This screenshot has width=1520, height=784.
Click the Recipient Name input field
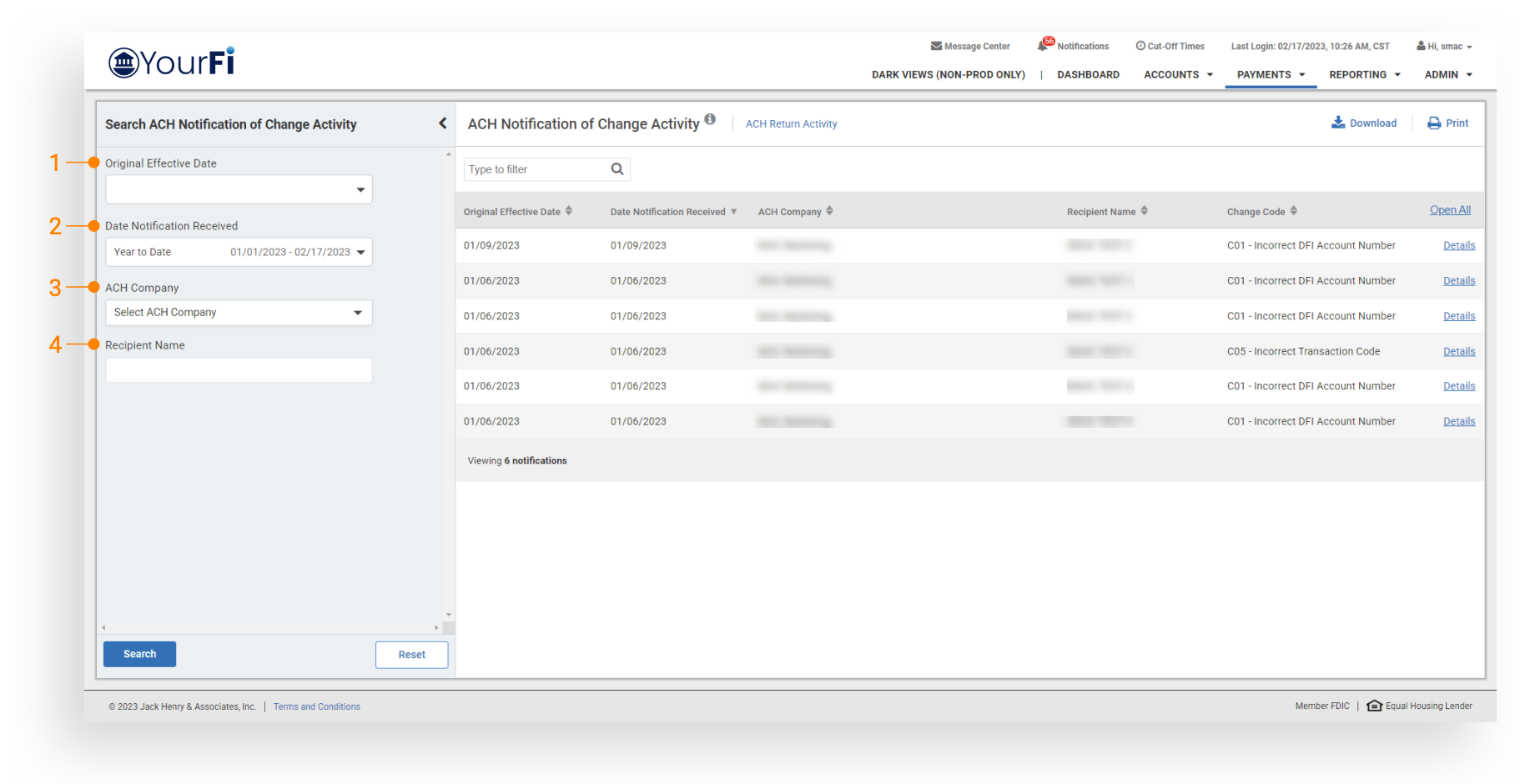pyautogui.click(x=239, y=370)
